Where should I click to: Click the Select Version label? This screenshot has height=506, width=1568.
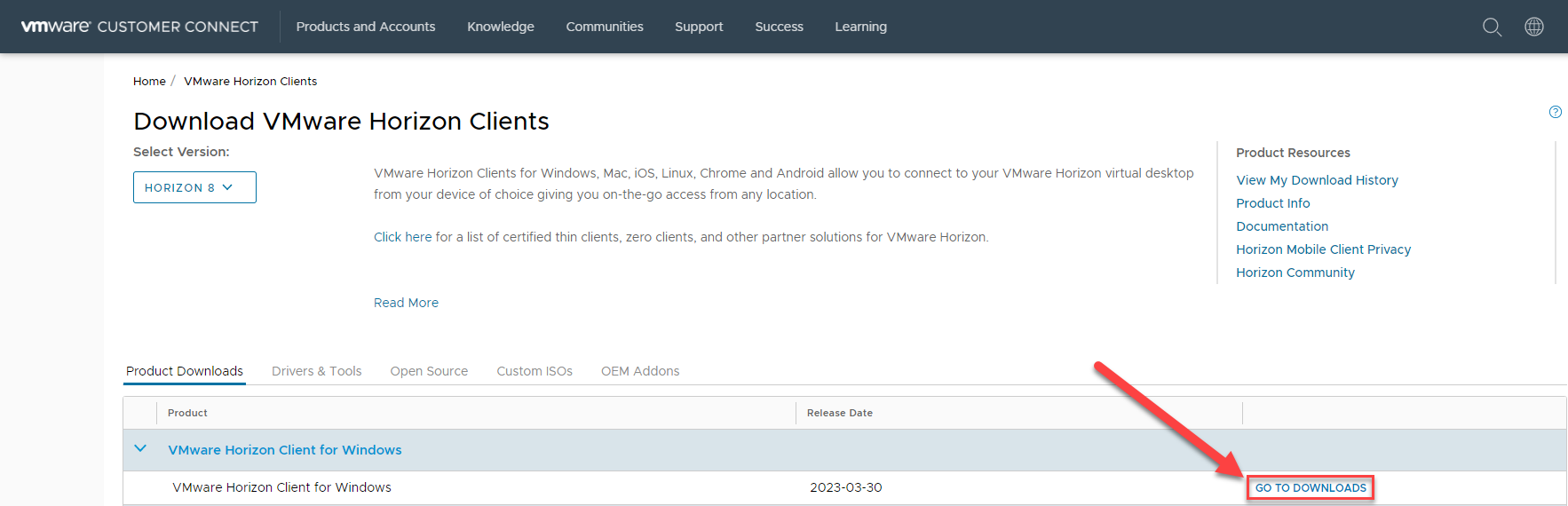[181, 152]
